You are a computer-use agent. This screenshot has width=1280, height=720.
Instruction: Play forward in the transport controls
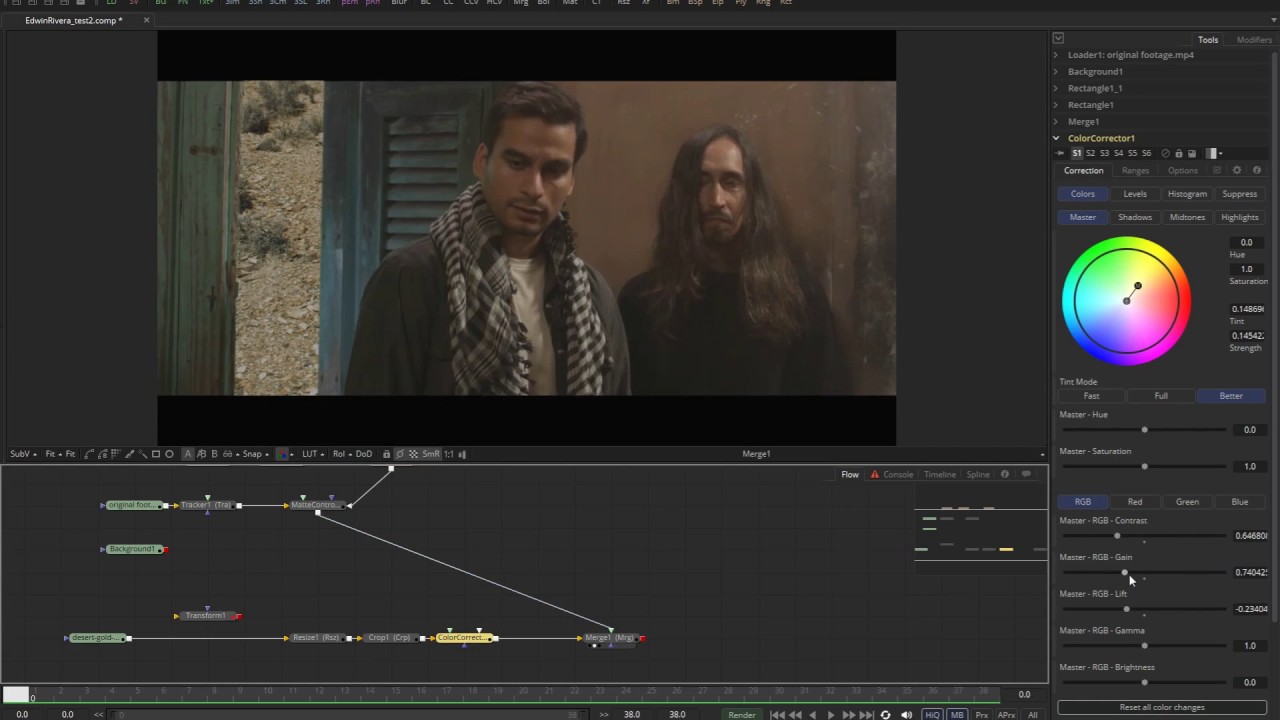tap(831, 715)
